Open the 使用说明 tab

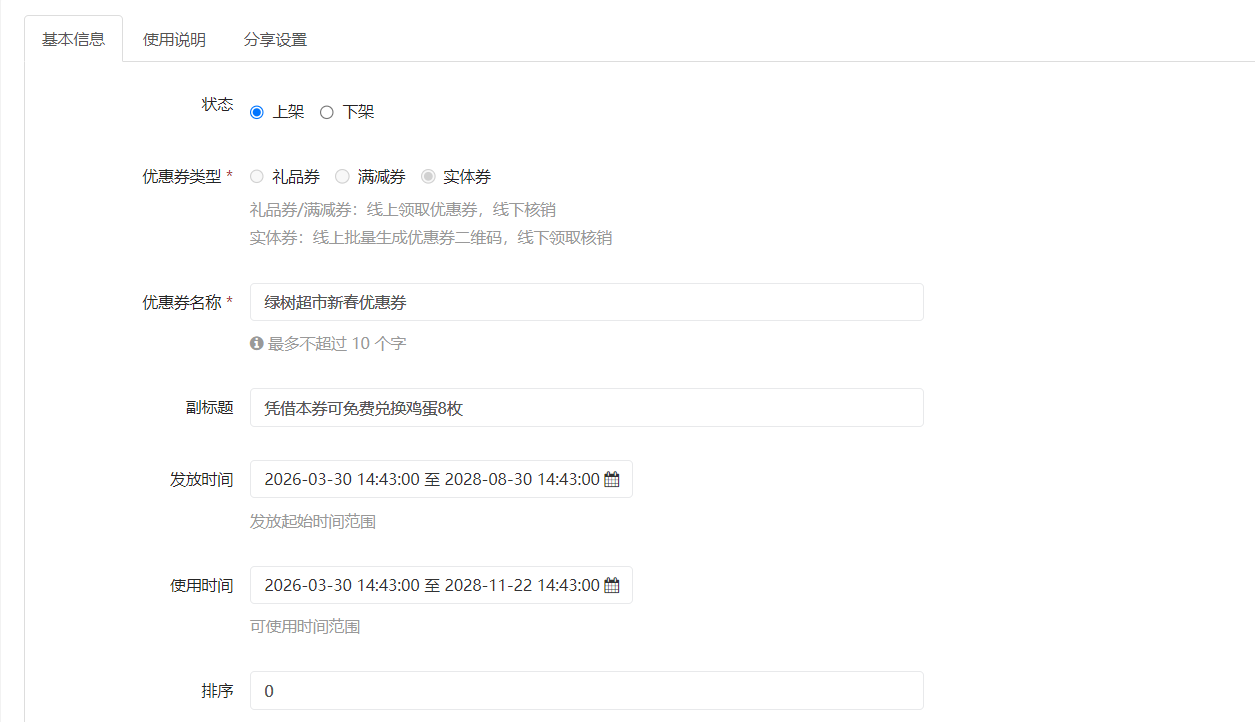[174, 40]
